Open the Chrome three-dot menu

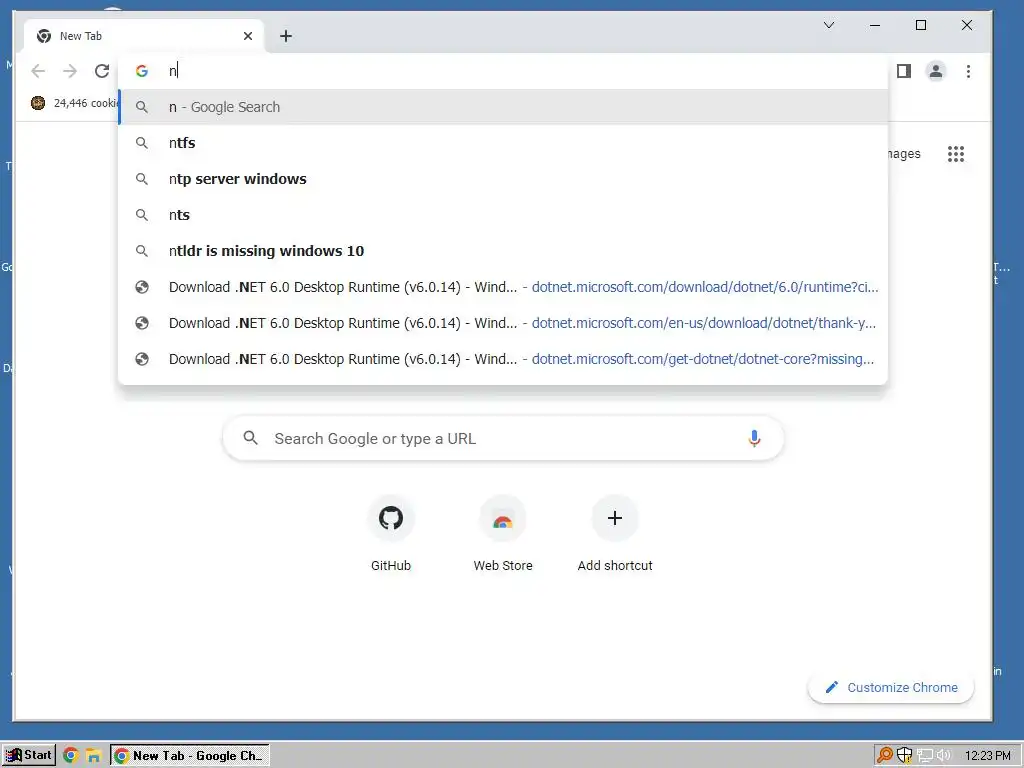pos(968,71)
